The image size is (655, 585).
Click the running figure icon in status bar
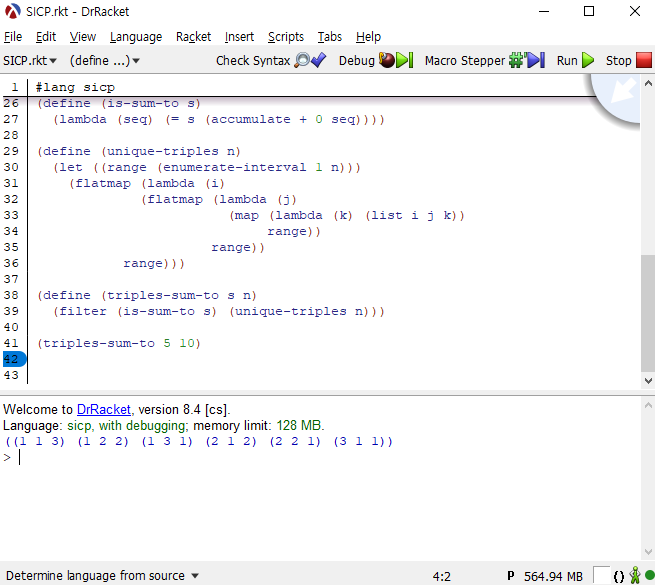point(634,575)
